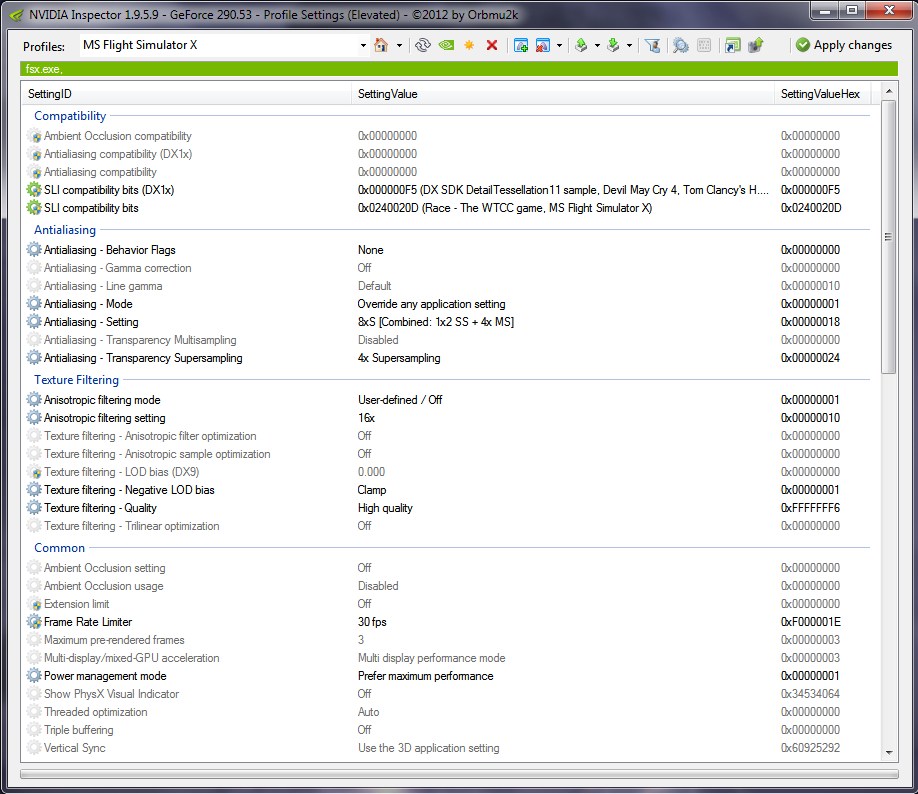Click the export profile icon
The width and height of the screenshot is (918, 794).
point(581,45)
